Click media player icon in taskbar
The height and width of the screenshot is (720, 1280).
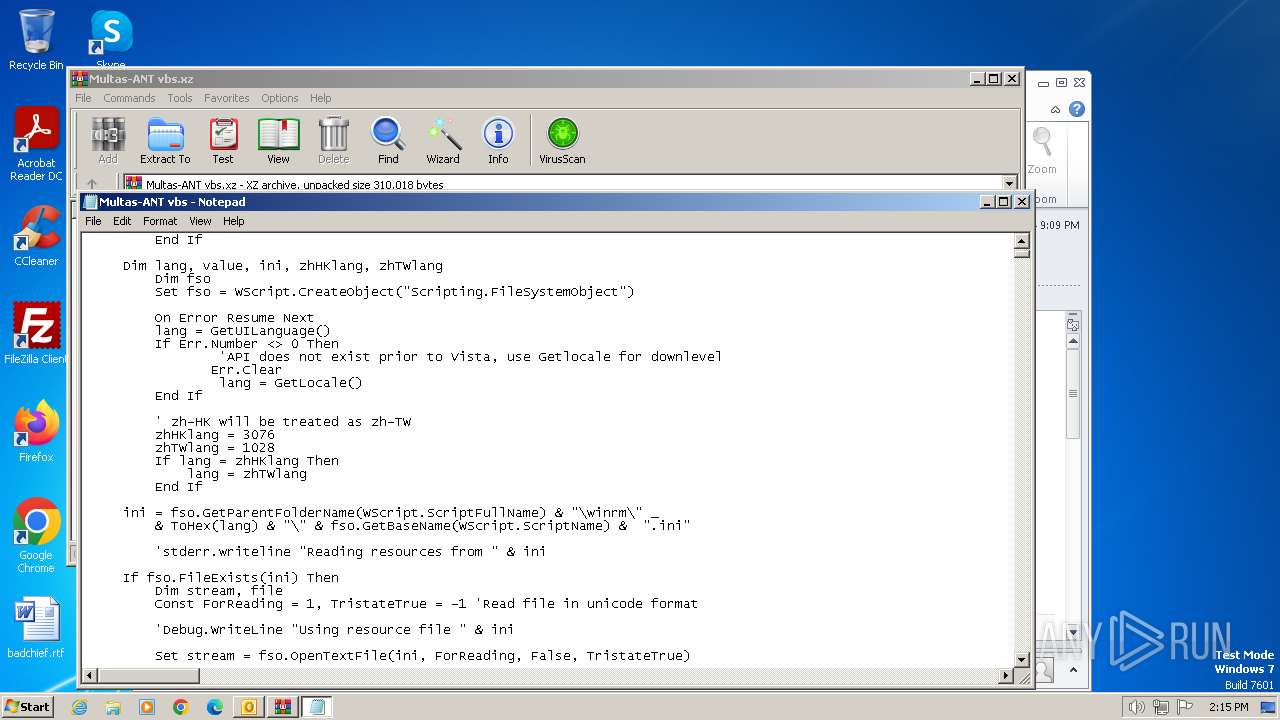pos(147,707)
